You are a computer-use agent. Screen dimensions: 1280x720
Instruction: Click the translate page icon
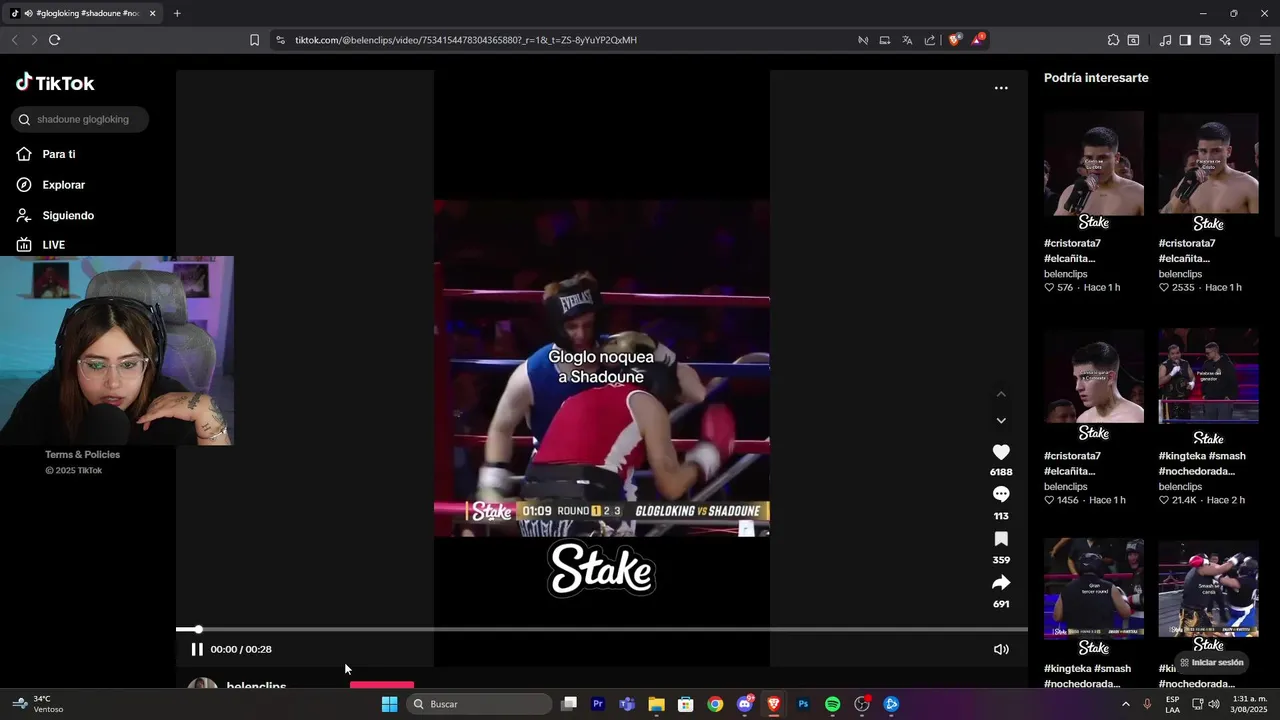(907, 40)
